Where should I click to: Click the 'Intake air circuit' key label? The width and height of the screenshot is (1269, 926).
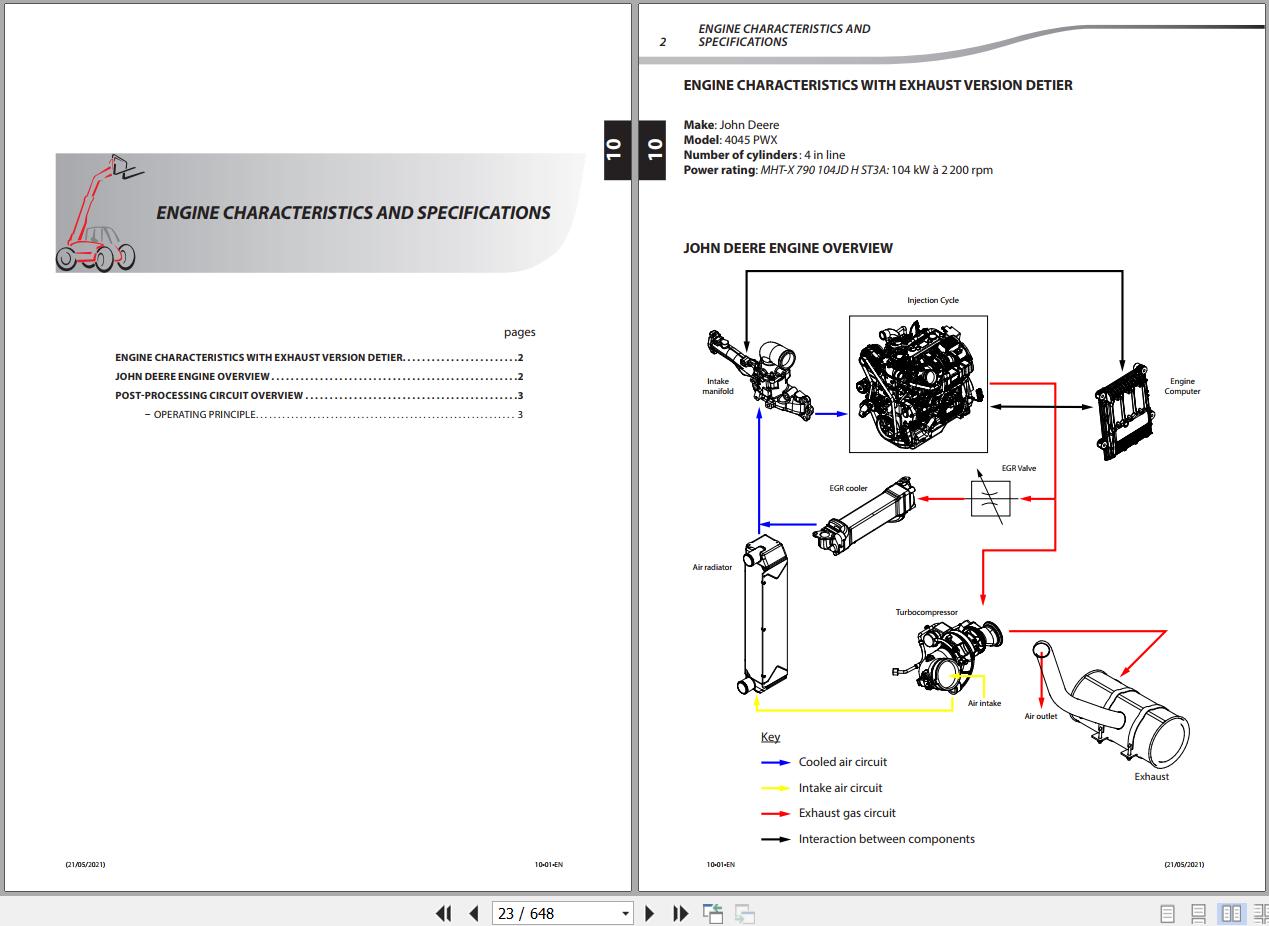point(840,788)
